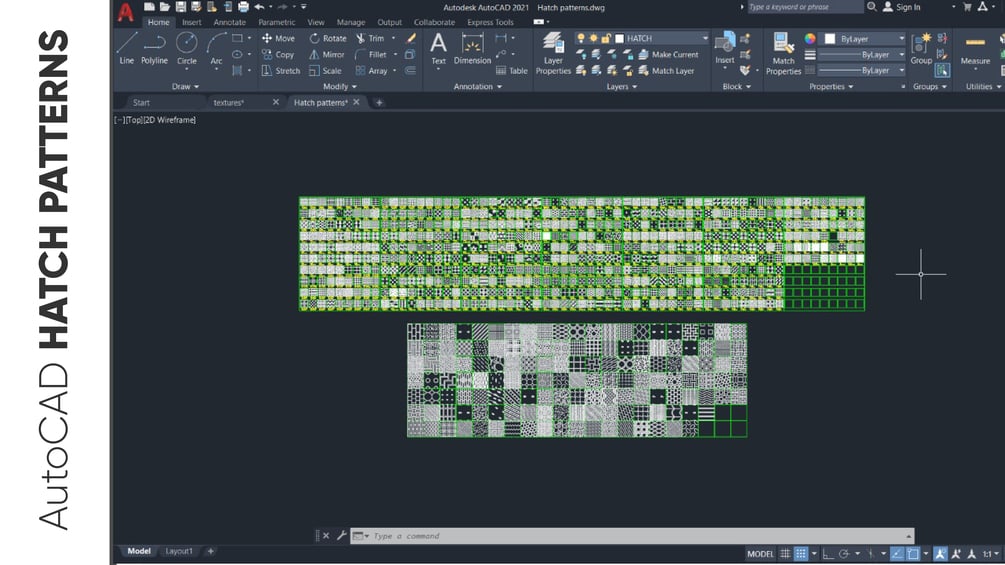This screenshot has height=565, width=1005.
Task: Click the MODEL status bar button
Action: pos(760,553)
